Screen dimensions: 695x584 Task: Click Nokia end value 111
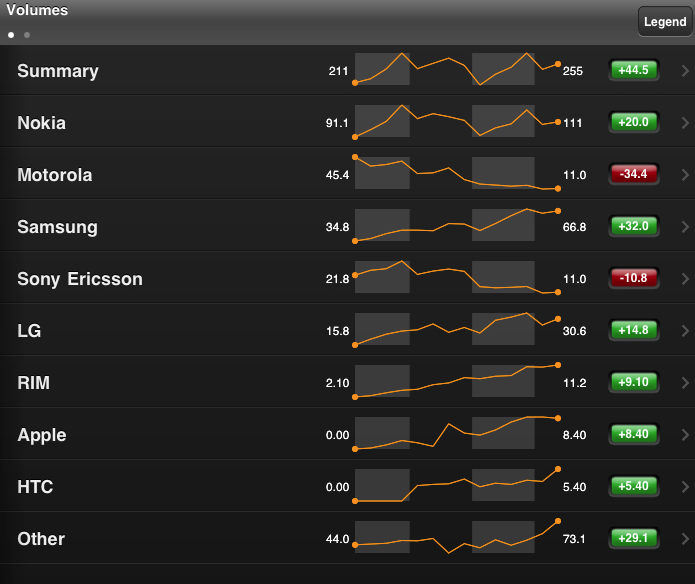pyautogui.click(x=573, y=123)
